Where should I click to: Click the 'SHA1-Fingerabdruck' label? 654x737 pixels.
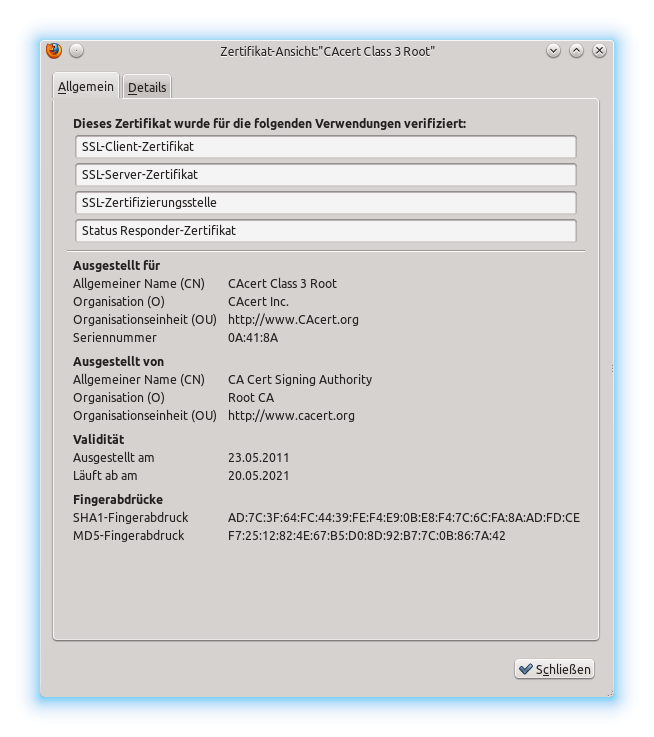coord(130,517)
